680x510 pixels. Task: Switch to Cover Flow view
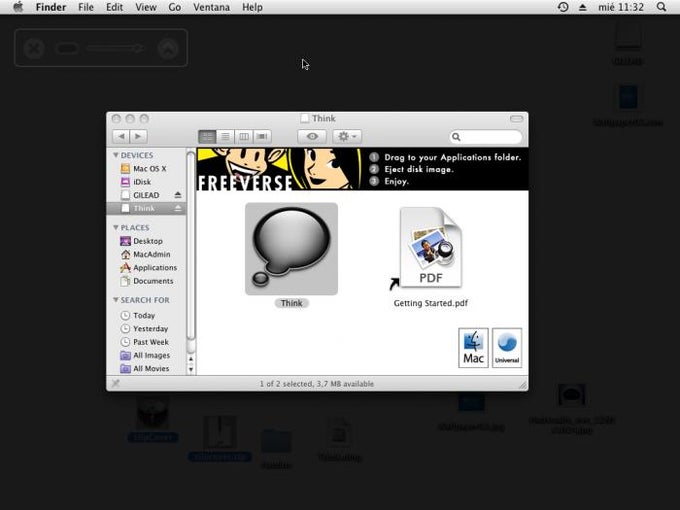[x=262, y=137]
